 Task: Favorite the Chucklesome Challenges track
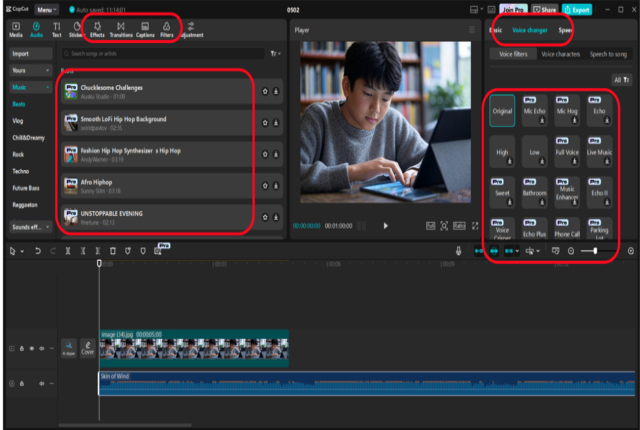(265, 91)
